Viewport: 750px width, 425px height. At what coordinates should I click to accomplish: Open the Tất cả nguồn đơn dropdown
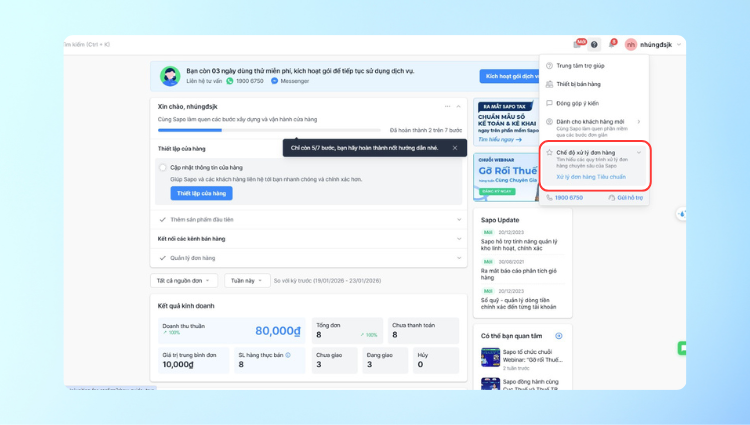pos(184,281)
